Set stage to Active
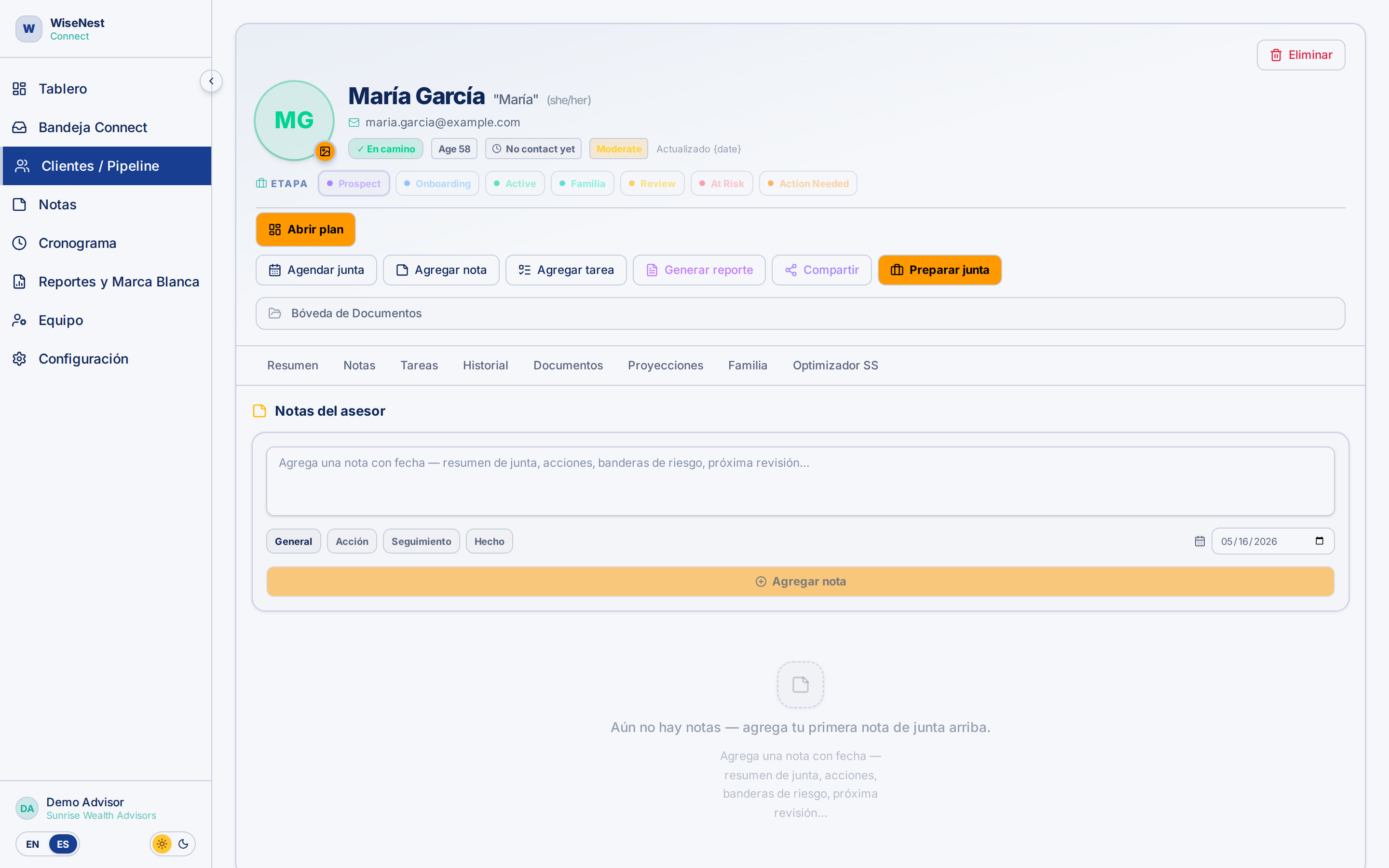 (x=515, y=184)
